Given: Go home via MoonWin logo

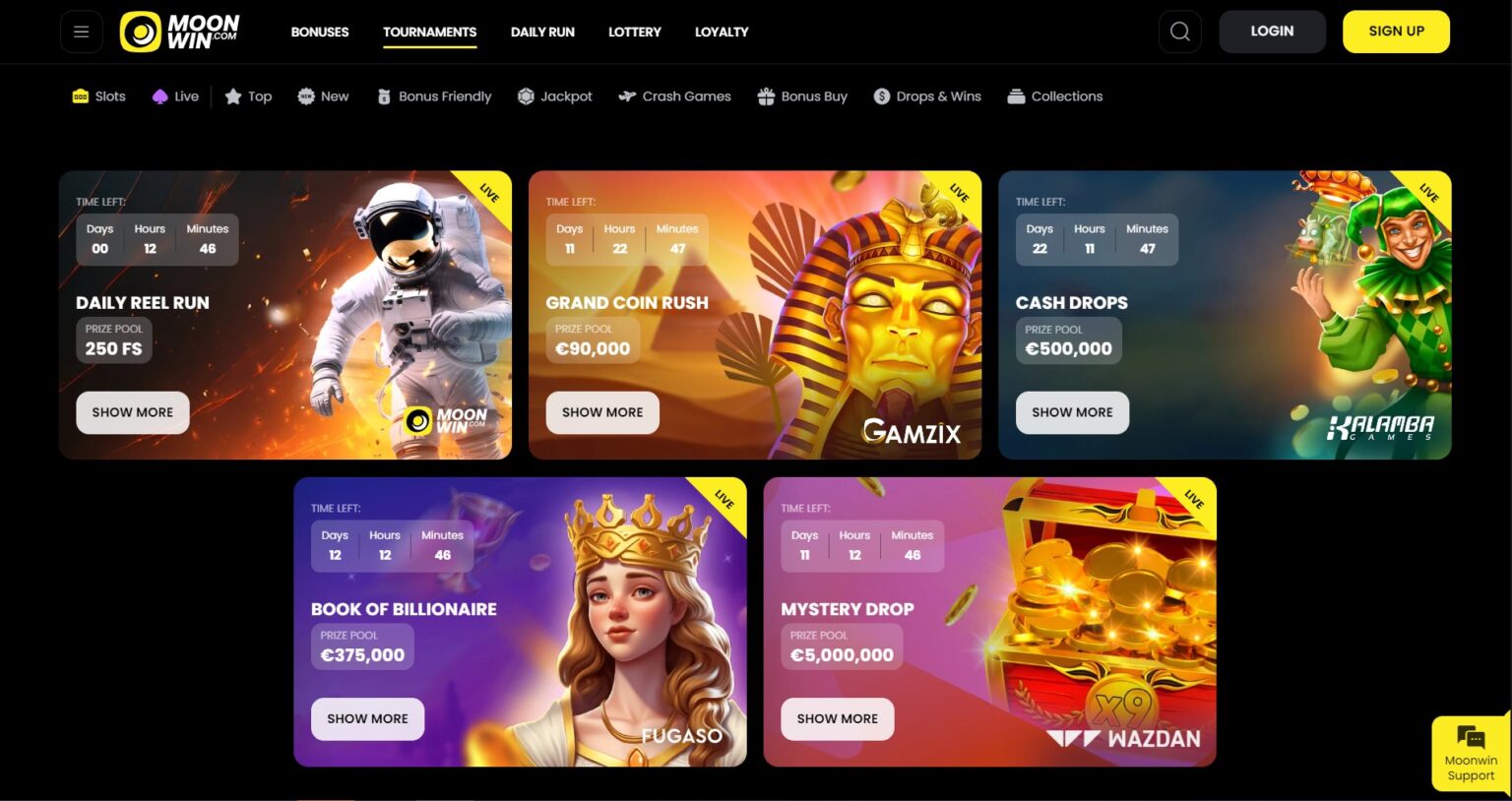Looking at the screenshot, I should tap(179, 31).
